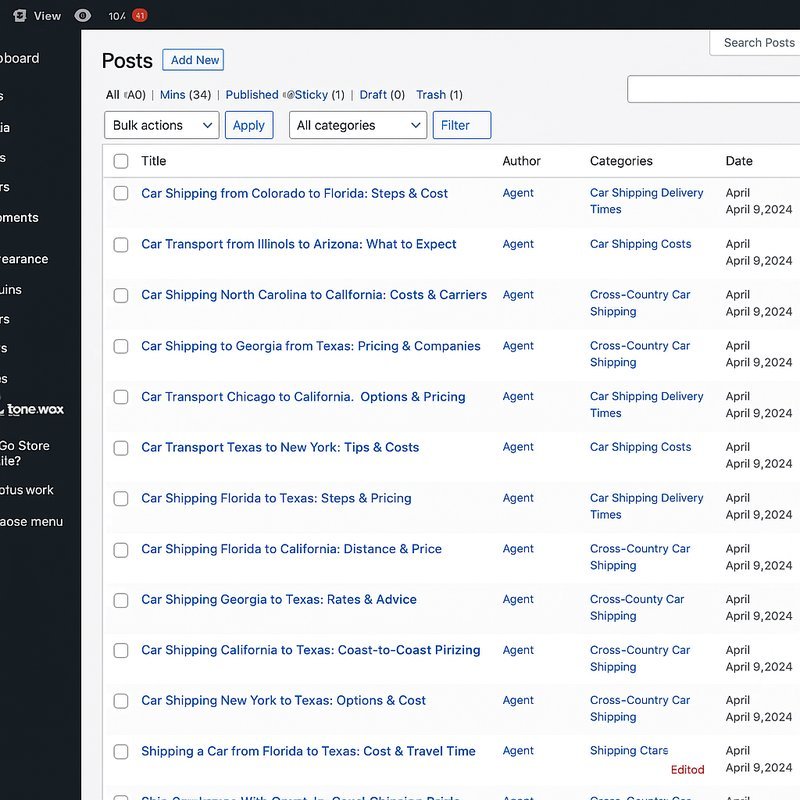The width and height of the screenshot is (800, 800).
Task: Open post Car Shipping North Carolina to California
Action: click(314, 295)
